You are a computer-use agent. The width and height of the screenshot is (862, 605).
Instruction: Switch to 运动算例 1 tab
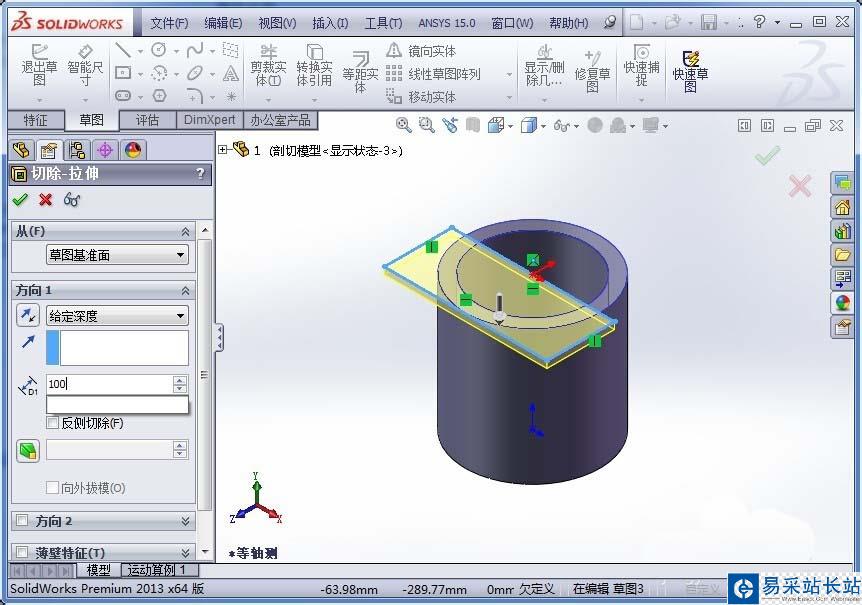[x=157, y=570]
